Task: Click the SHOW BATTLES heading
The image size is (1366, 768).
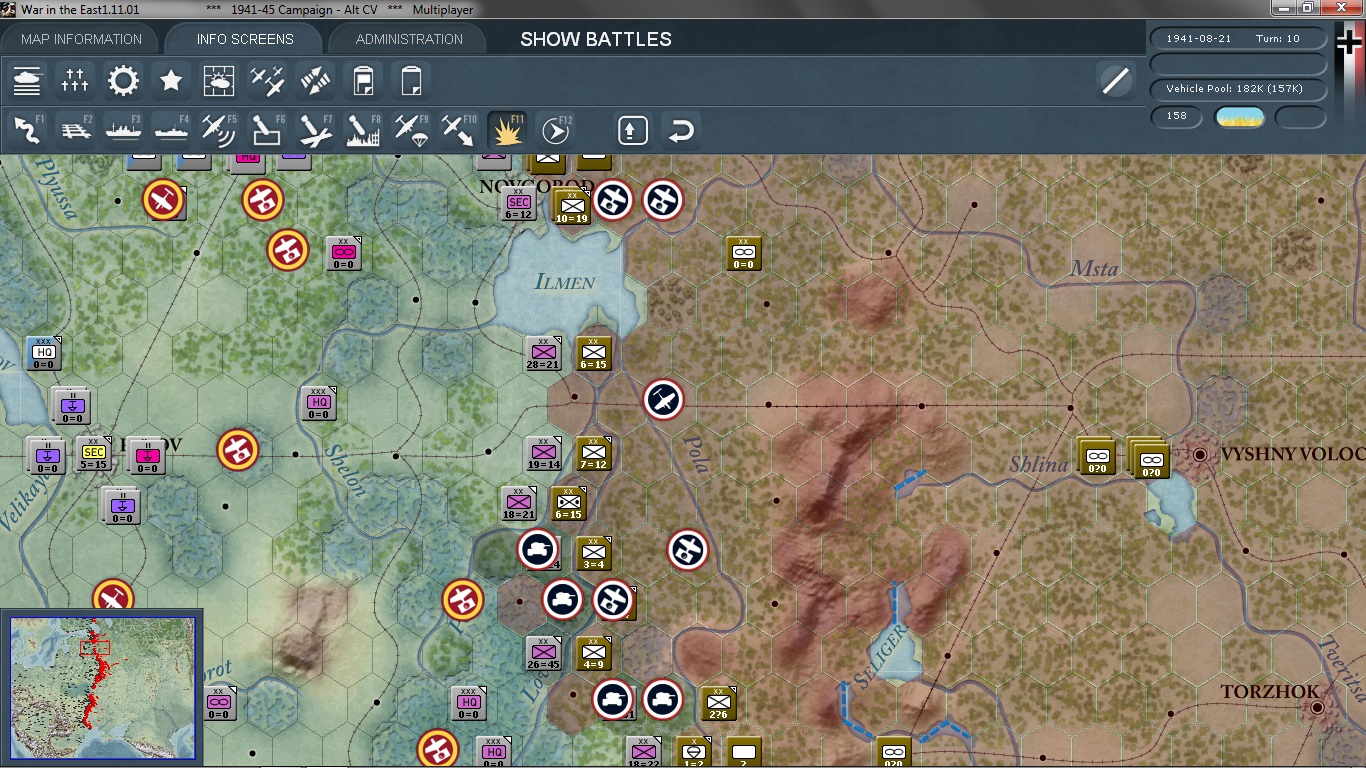Action: click(x=596, y=40)
